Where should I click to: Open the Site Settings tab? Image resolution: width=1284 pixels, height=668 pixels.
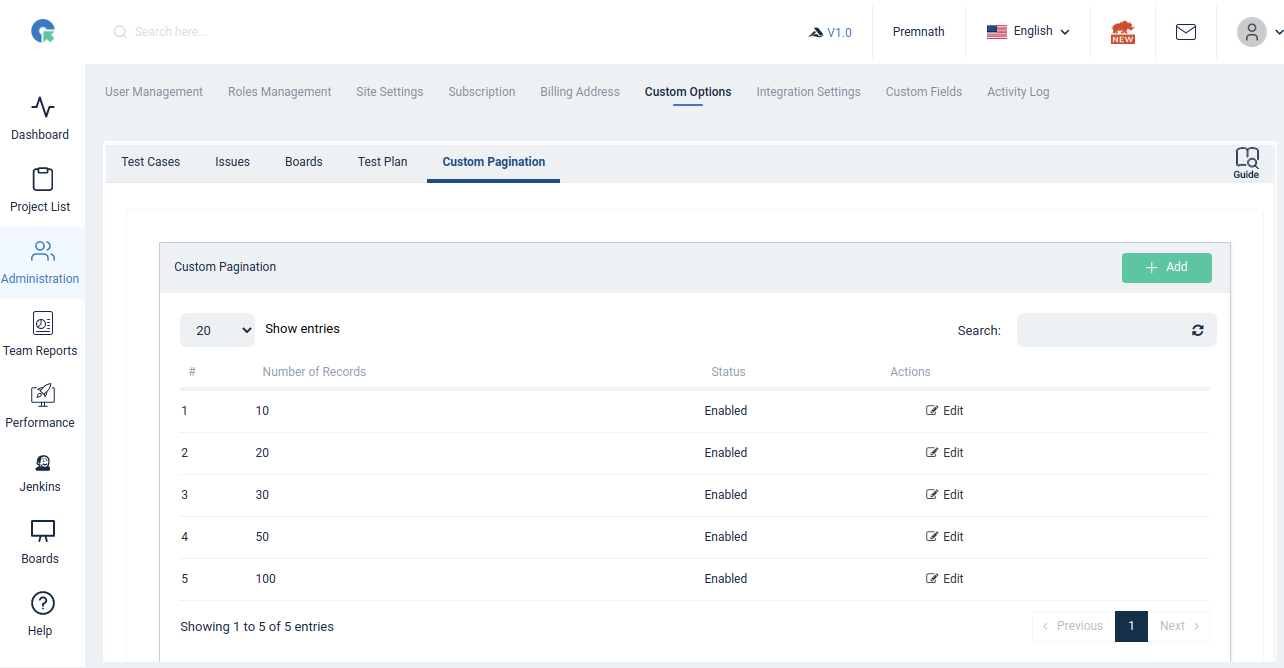click(x=390, y=92)
